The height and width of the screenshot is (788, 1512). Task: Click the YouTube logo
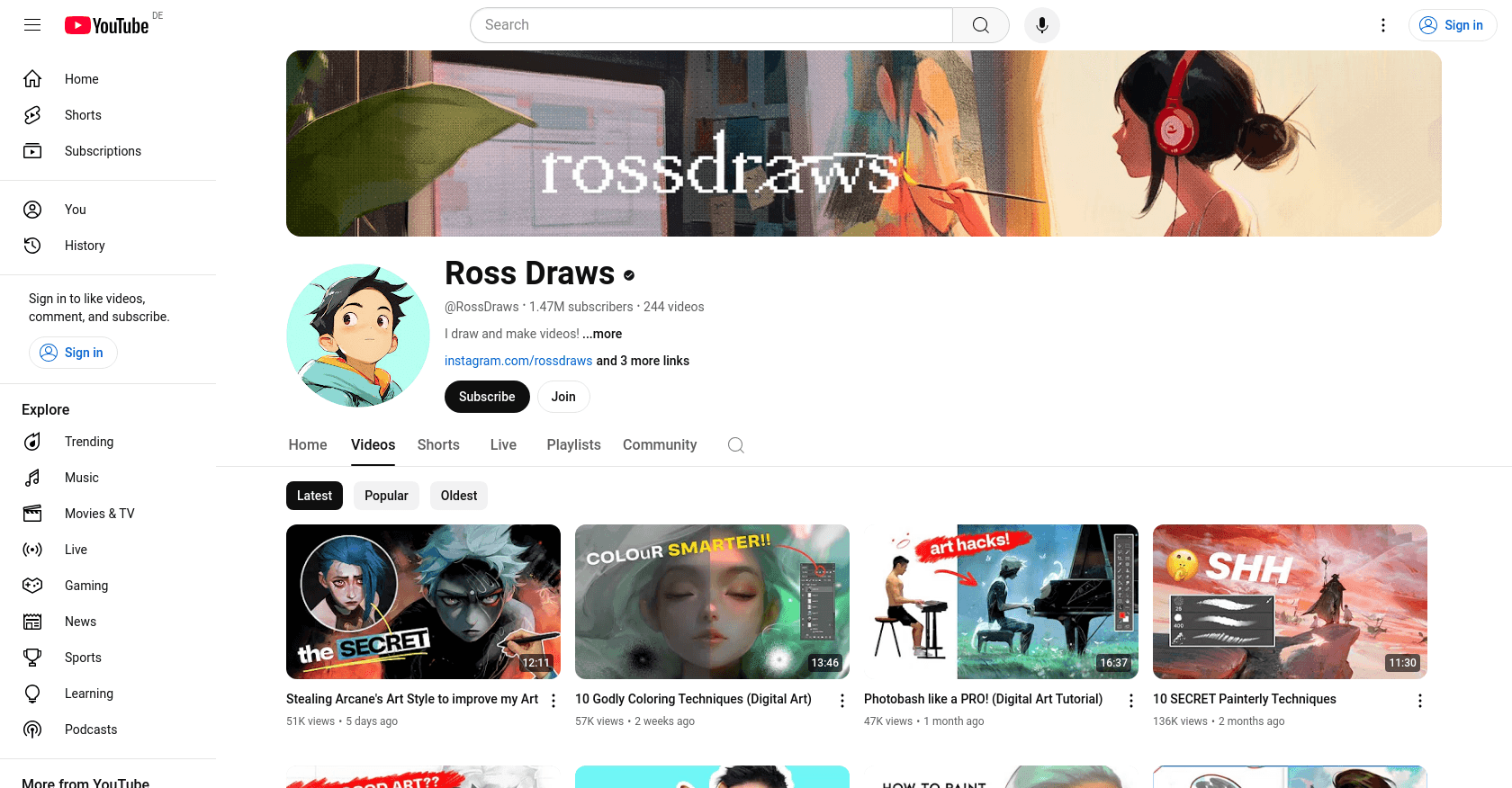coord(107,25)
